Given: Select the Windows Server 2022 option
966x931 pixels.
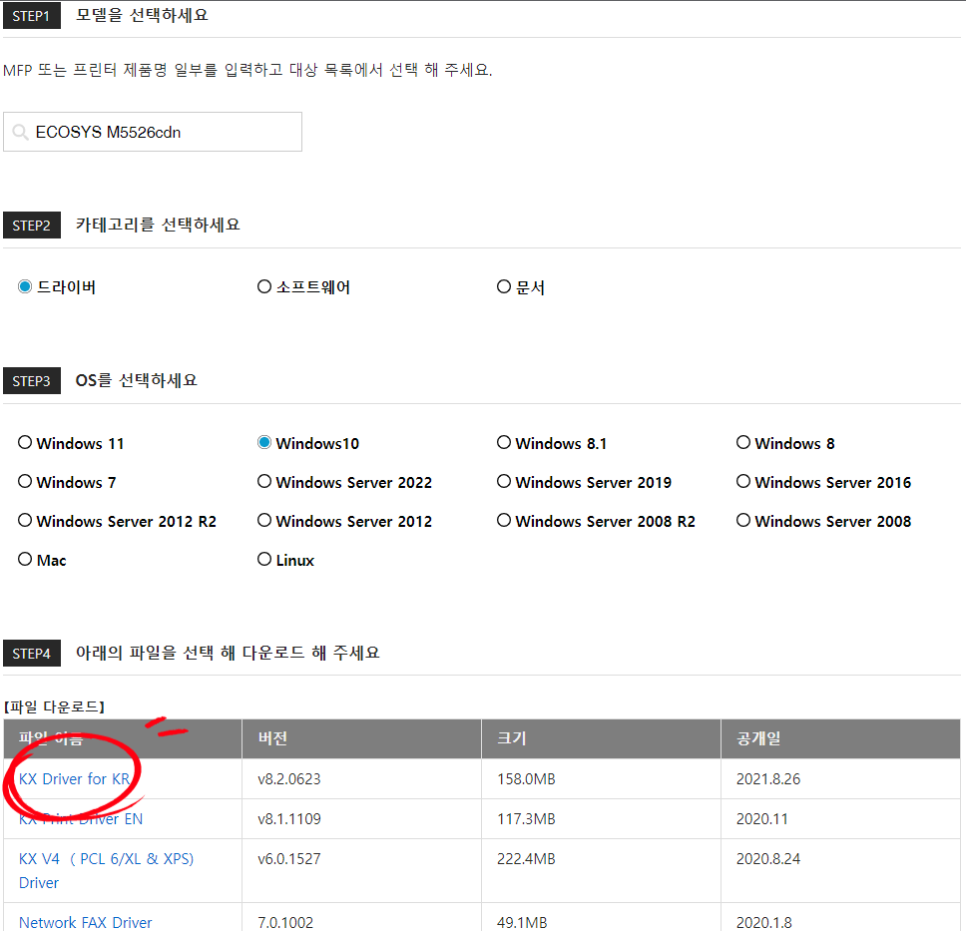Looking at the screenshot, I should (x=264, y=481).
